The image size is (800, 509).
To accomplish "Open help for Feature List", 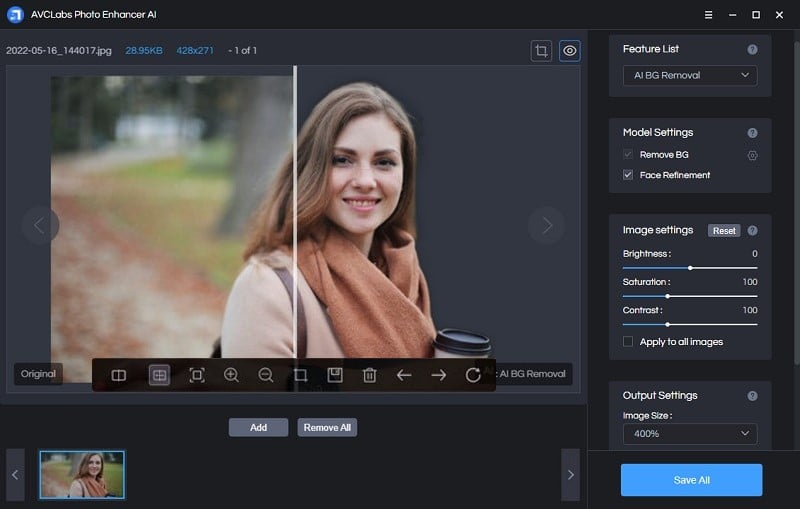I will coord(752,49).
